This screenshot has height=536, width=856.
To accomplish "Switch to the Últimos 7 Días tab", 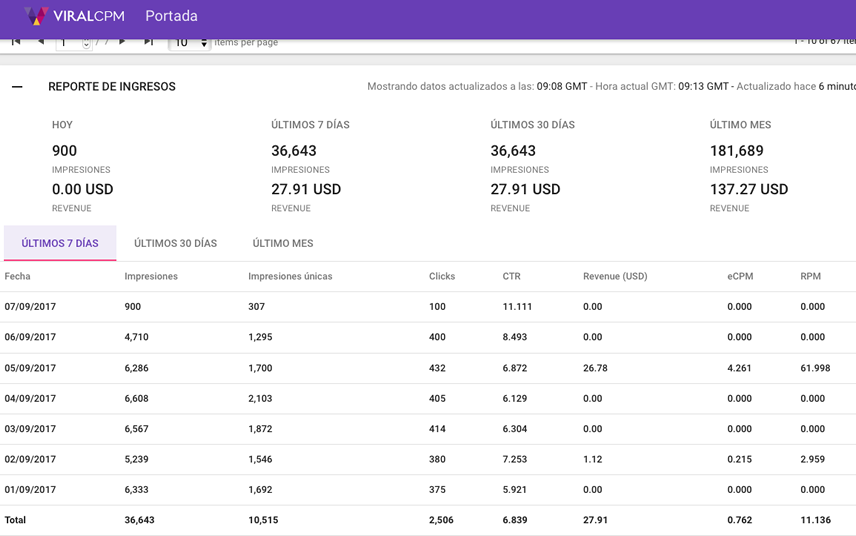I will click(60, 243).
